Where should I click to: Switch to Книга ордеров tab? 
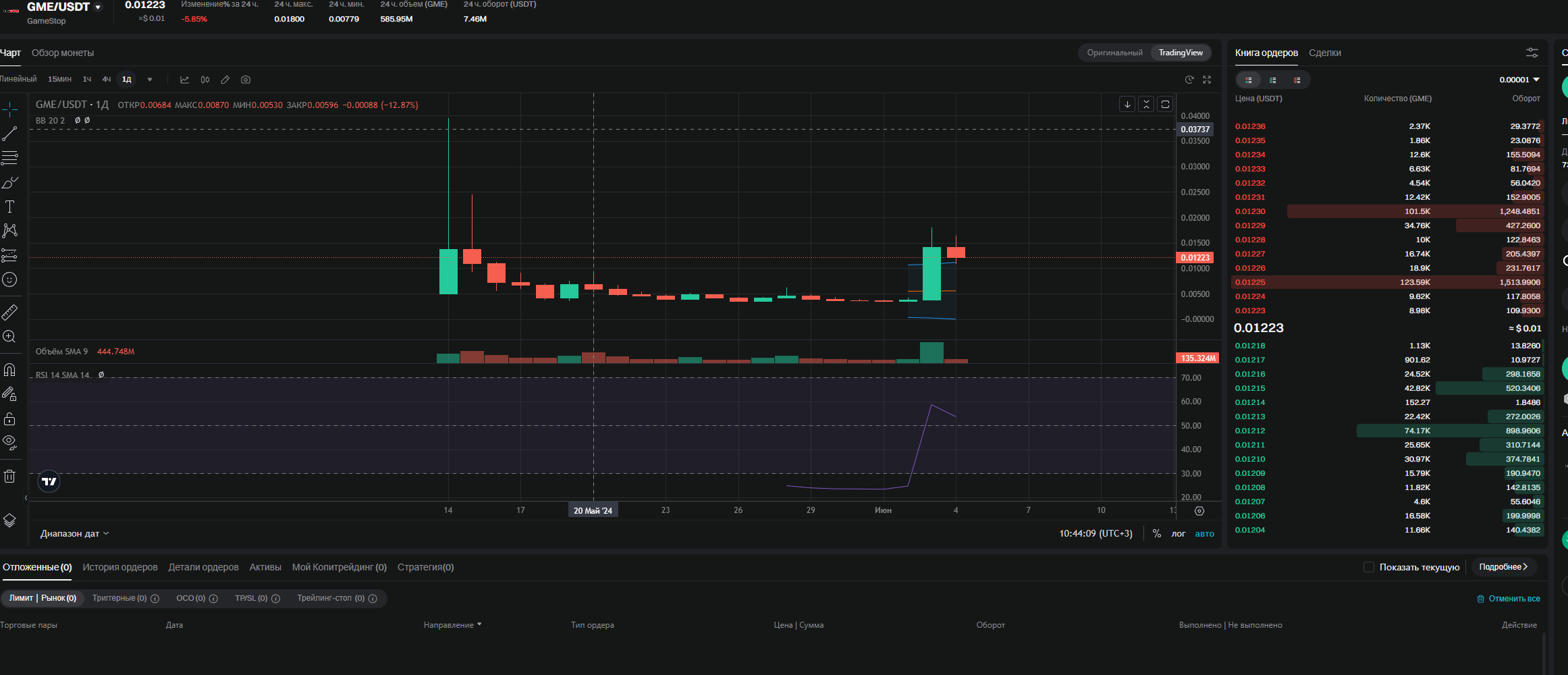pos(1266,53)
